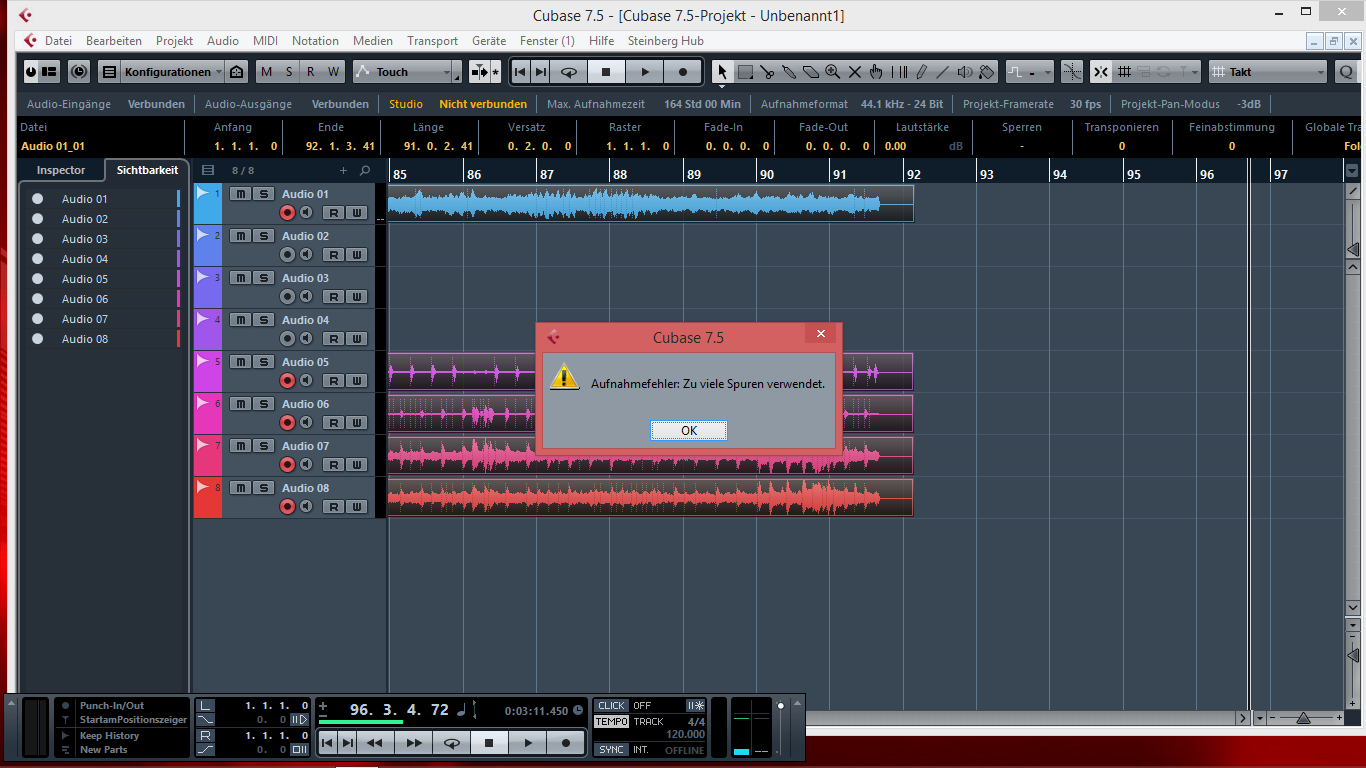
Task: Select the Mute X tool
Action: [855, 72]
